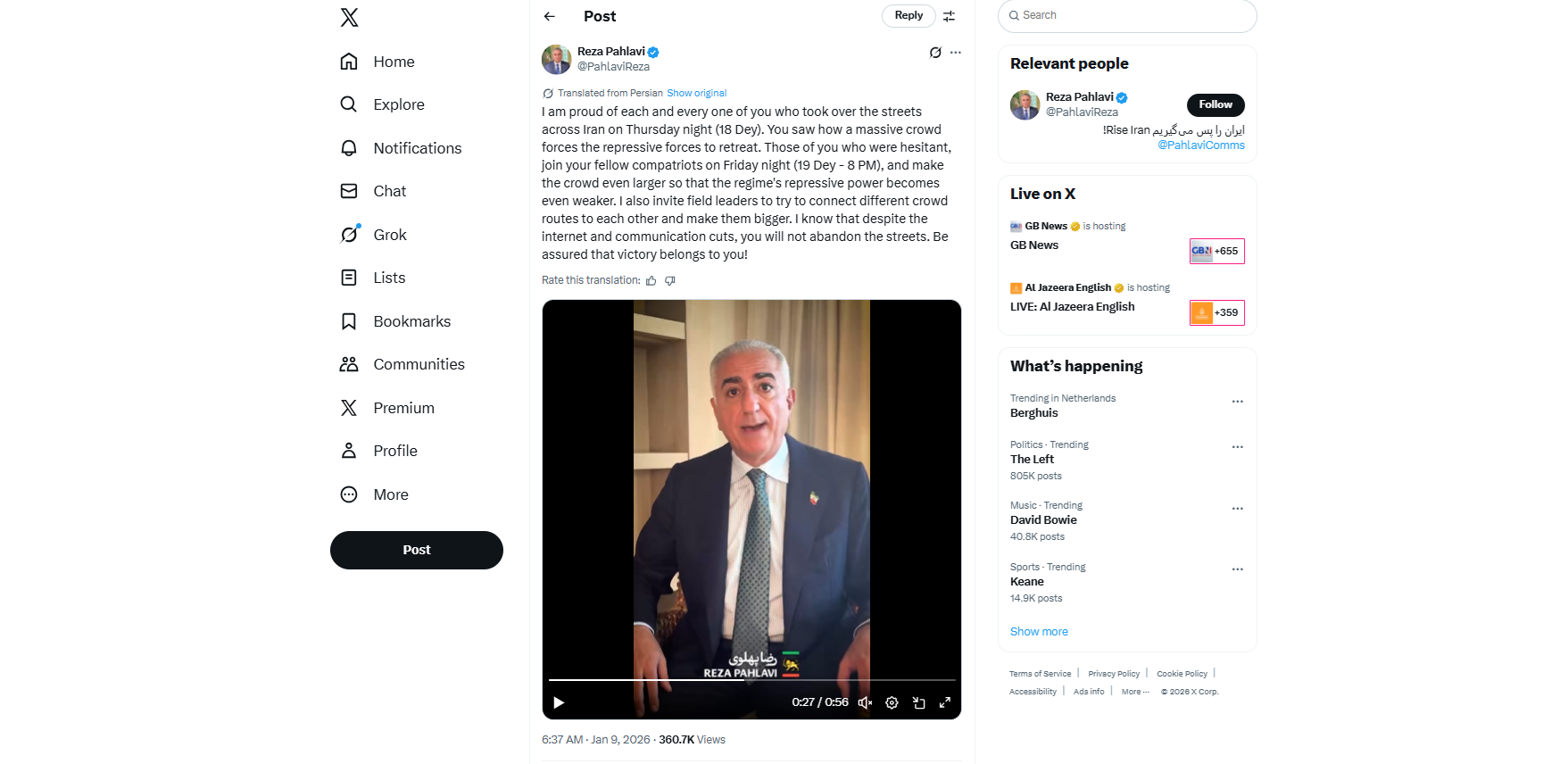Screen dimensions: 1568x764
Task: Follow Reza Pahlavi
Action: pos(1215,104)
